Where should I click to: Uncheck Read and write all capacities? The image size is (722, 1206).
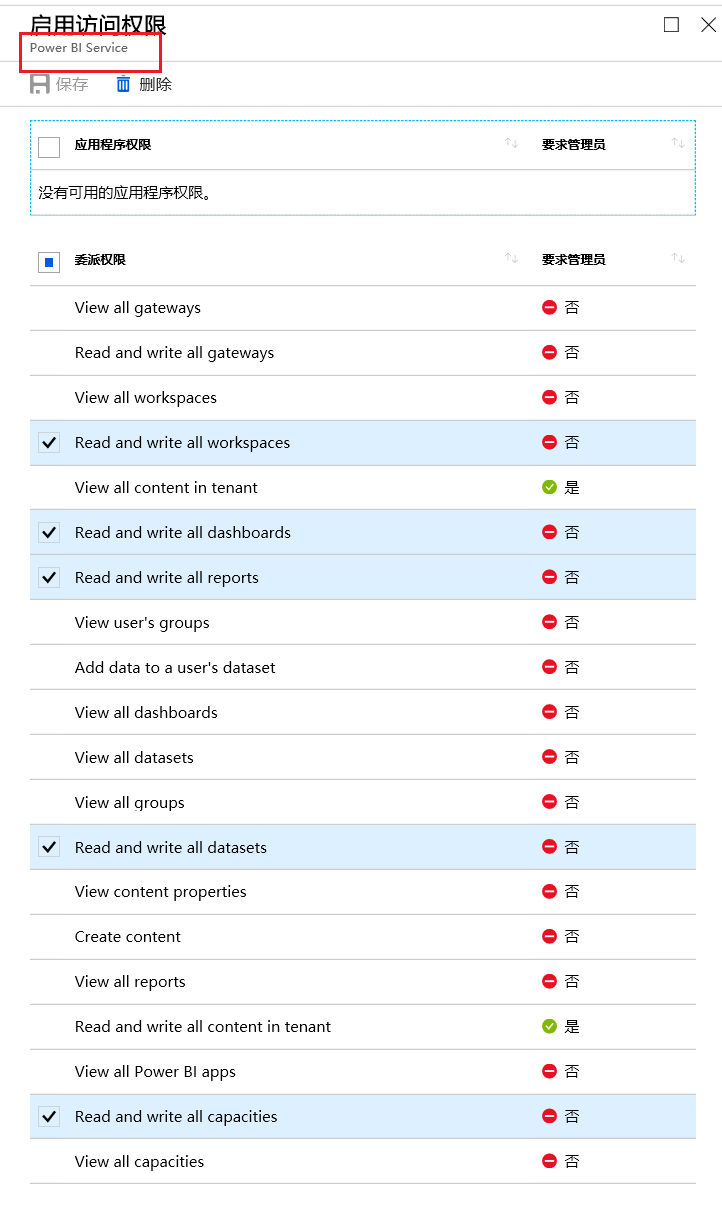[x=49, y=1117]
